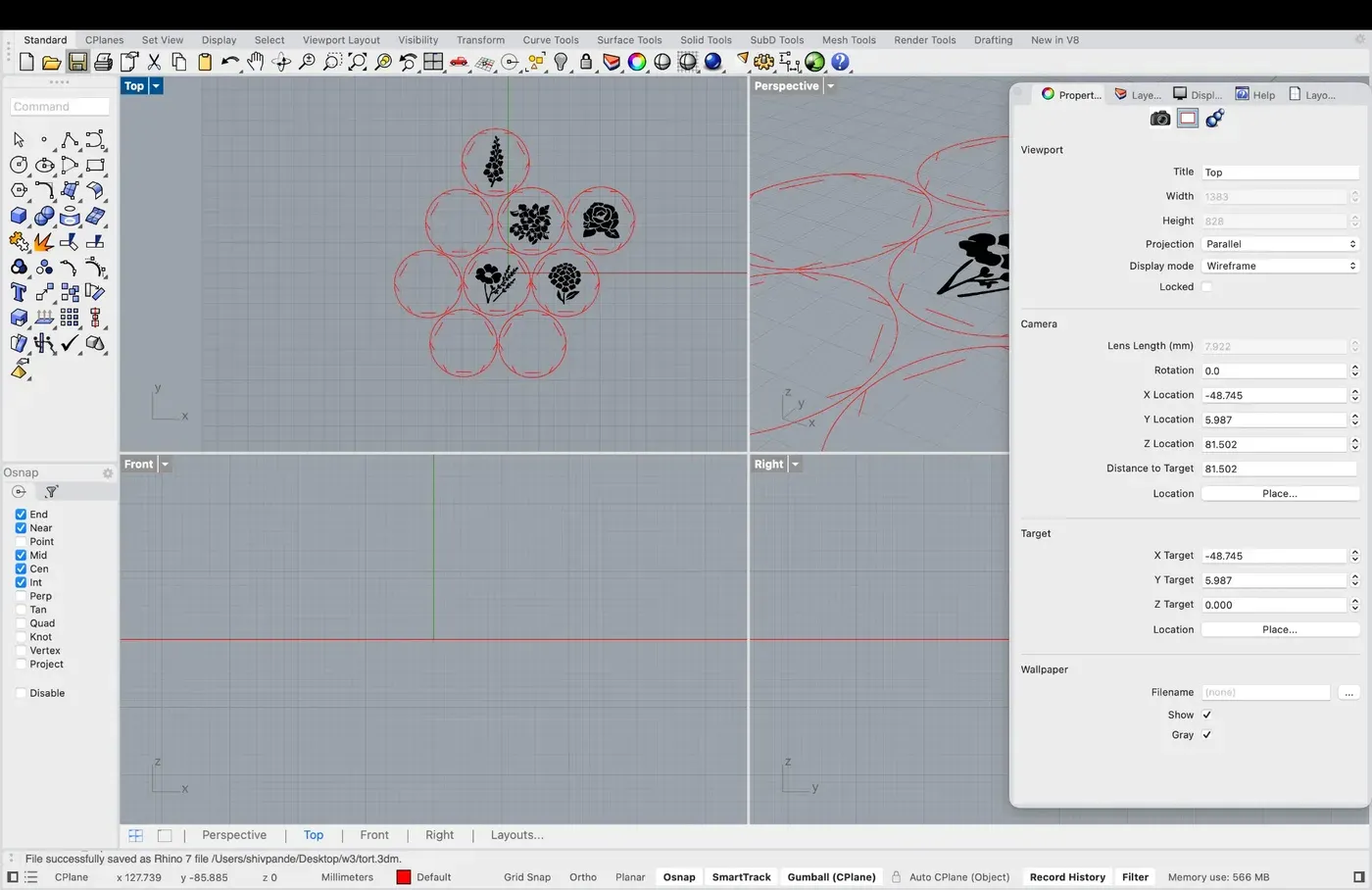Click the Camera Location Place... button
This screenshot has width=1372, height=890.
coord(1280,494)
